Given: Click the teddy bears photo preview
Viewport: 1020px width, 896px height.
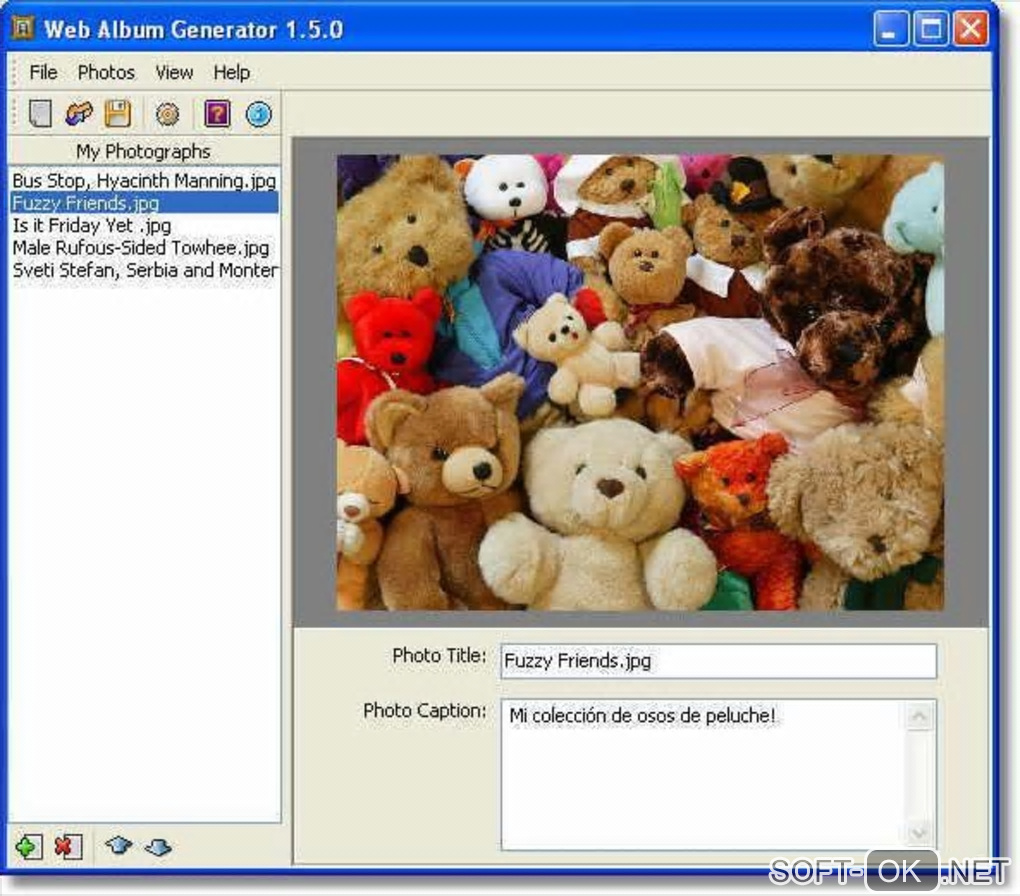Looking at the screenshot, I should (640, 382).
